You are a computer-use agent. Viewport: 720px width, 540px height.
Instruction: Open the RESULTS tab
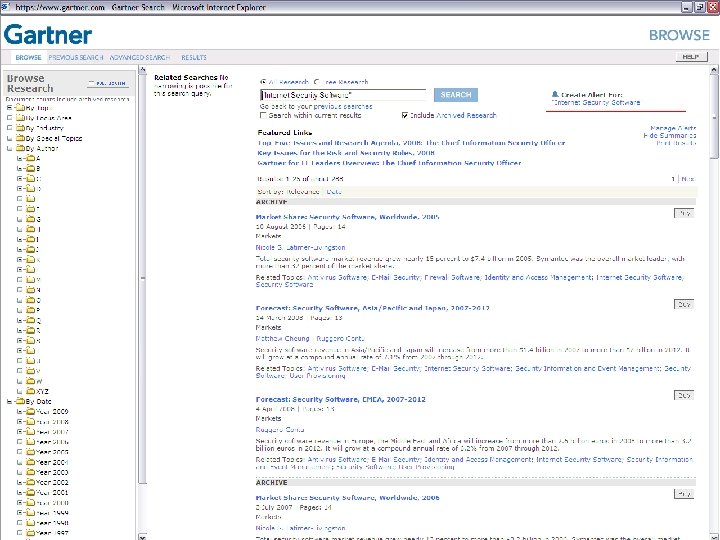pyautogui.click(x=194, y=57)
